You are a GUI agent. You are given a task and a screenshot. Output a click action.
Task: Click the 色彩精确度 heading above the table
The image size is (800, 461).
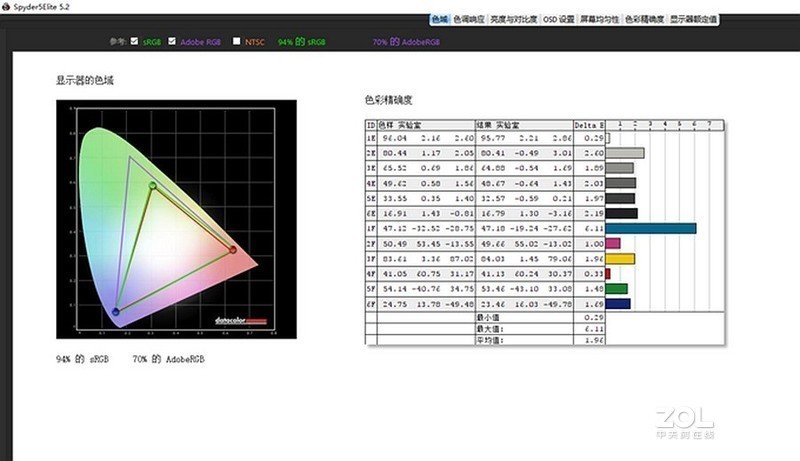click(x=388, y=100)
